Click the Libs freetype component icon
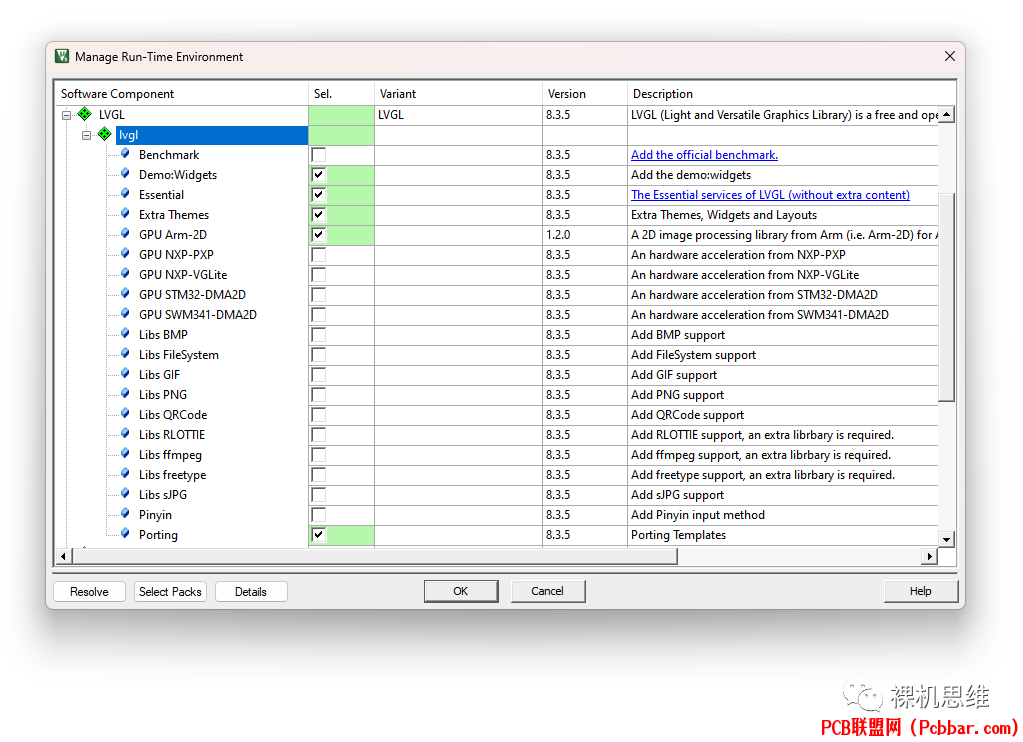The height and width of the screenshot is (742, 1023). (125, 474)
